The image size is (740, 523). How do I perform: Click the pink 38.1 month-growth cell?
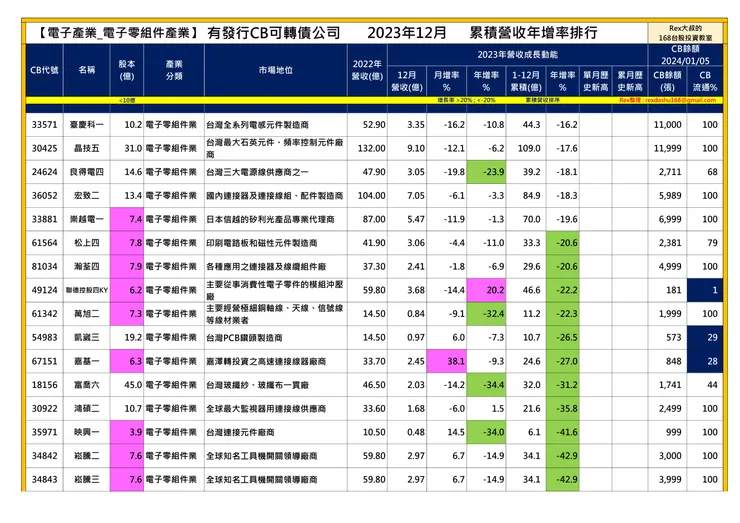(446, 361)
